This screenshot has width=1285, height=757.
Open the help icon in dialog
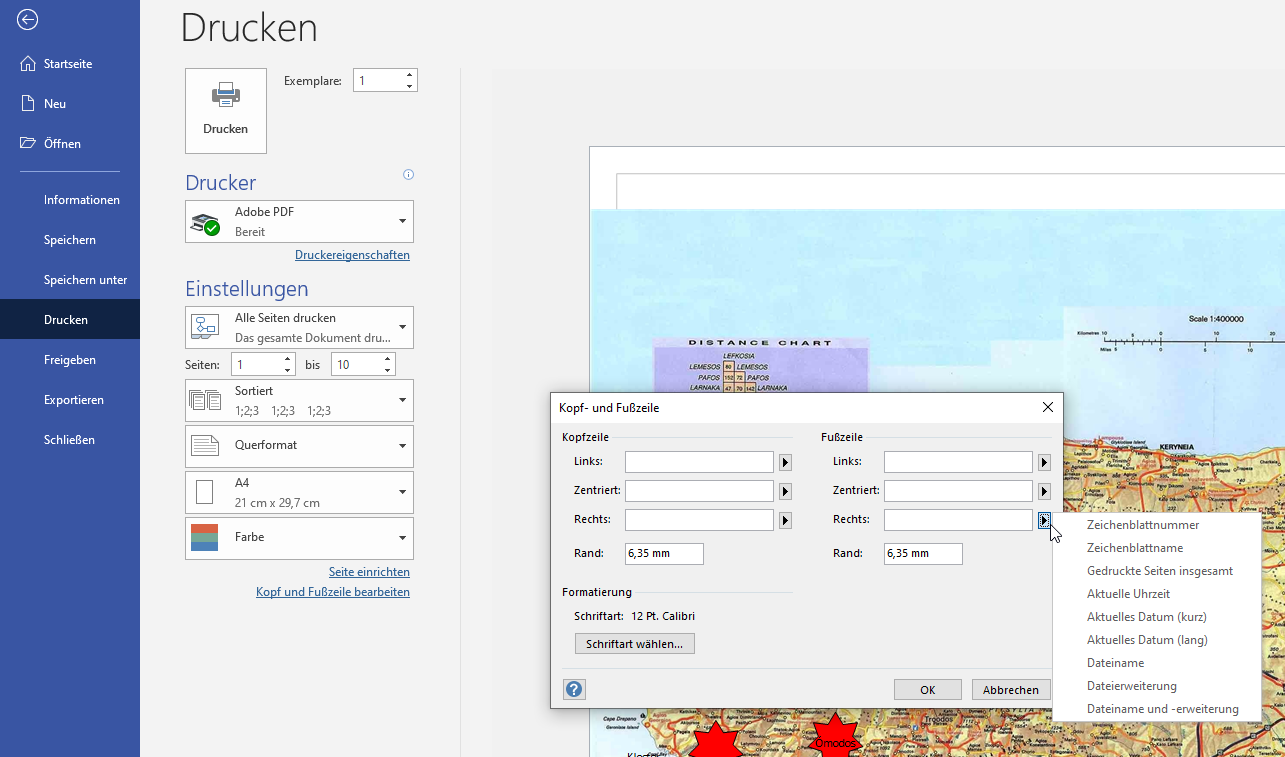(x=574, y=689)
